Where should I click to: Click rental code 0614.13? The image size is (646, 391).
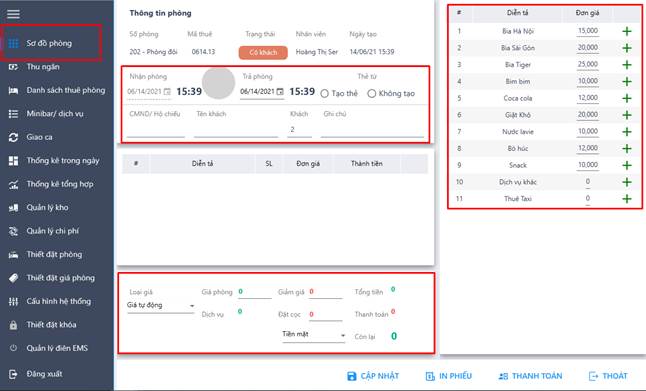pyautogui.click(x=204, y=52)
